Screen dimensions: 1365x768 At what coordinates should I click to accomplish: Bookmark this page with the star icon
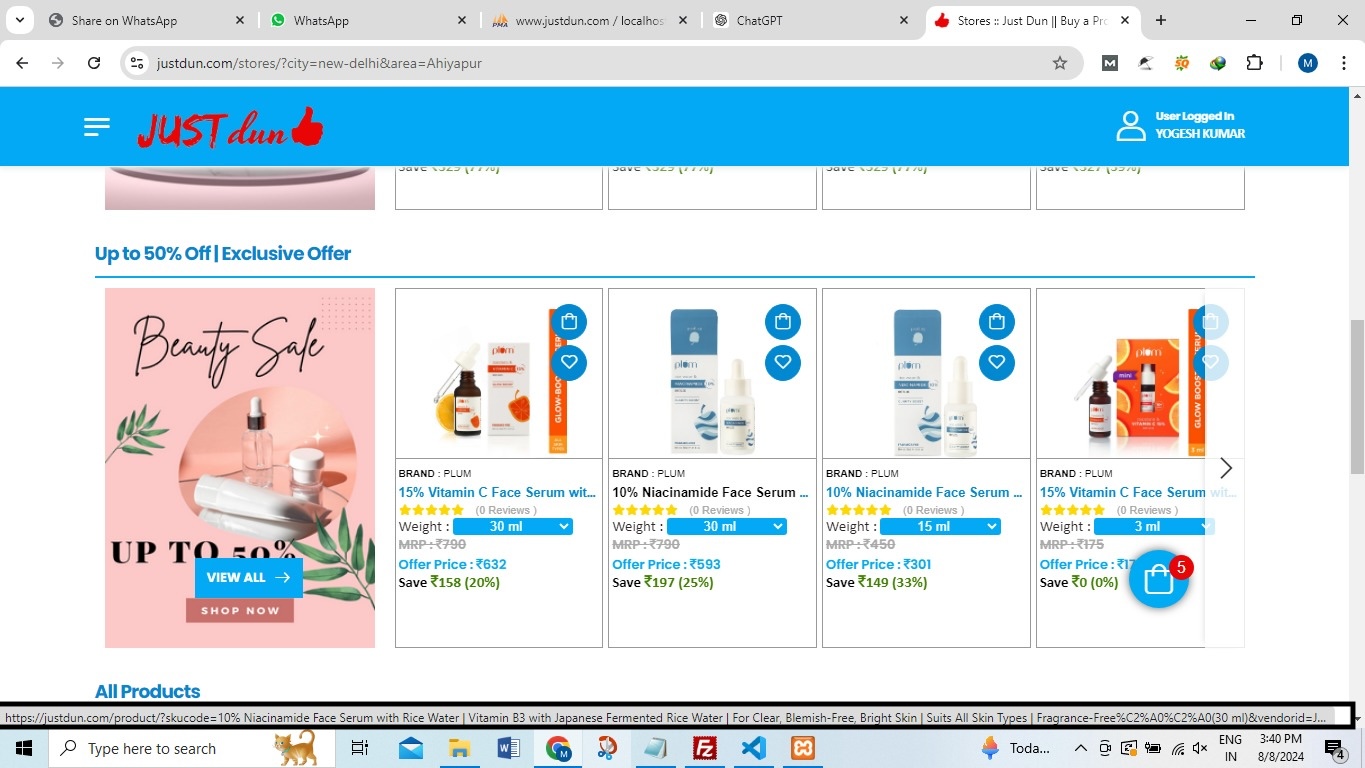point(1060,63)
